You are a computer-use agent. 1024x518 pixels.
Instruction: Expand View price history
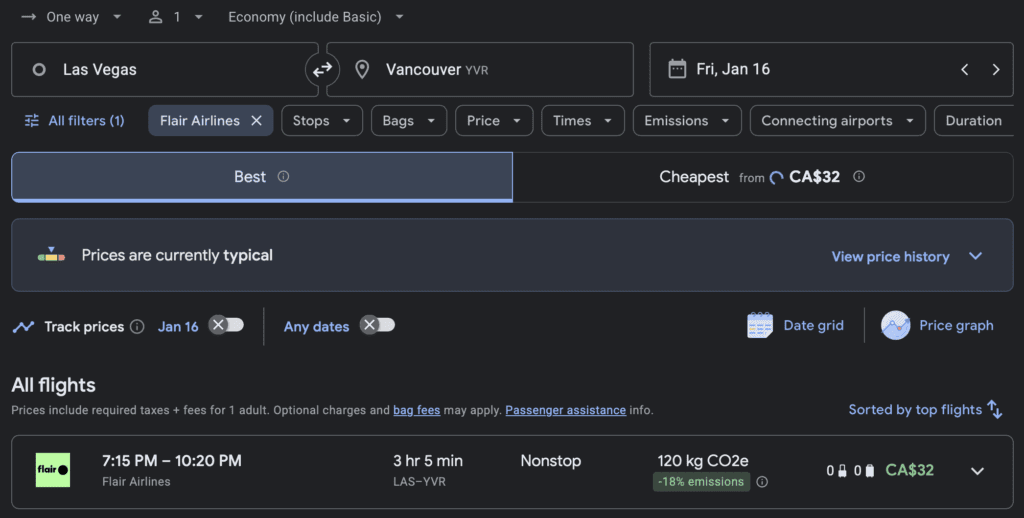coord(907,257)
